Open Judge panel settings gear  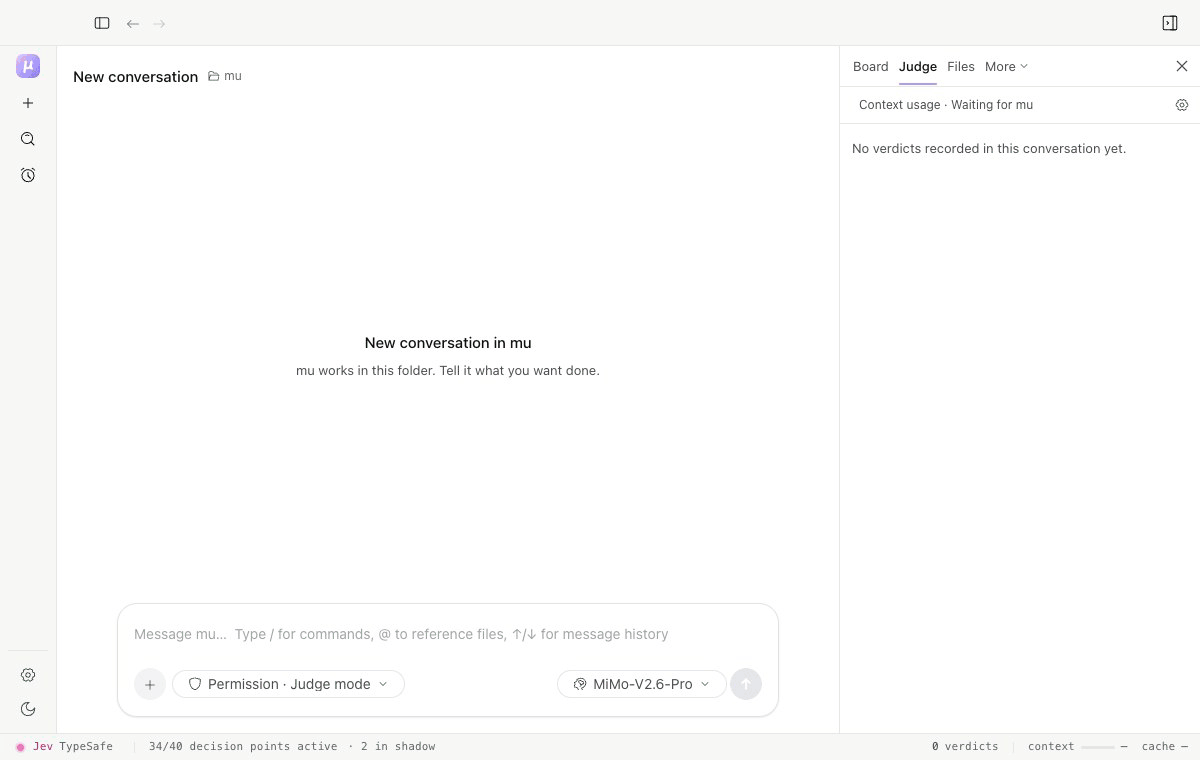pos(1182,105)
